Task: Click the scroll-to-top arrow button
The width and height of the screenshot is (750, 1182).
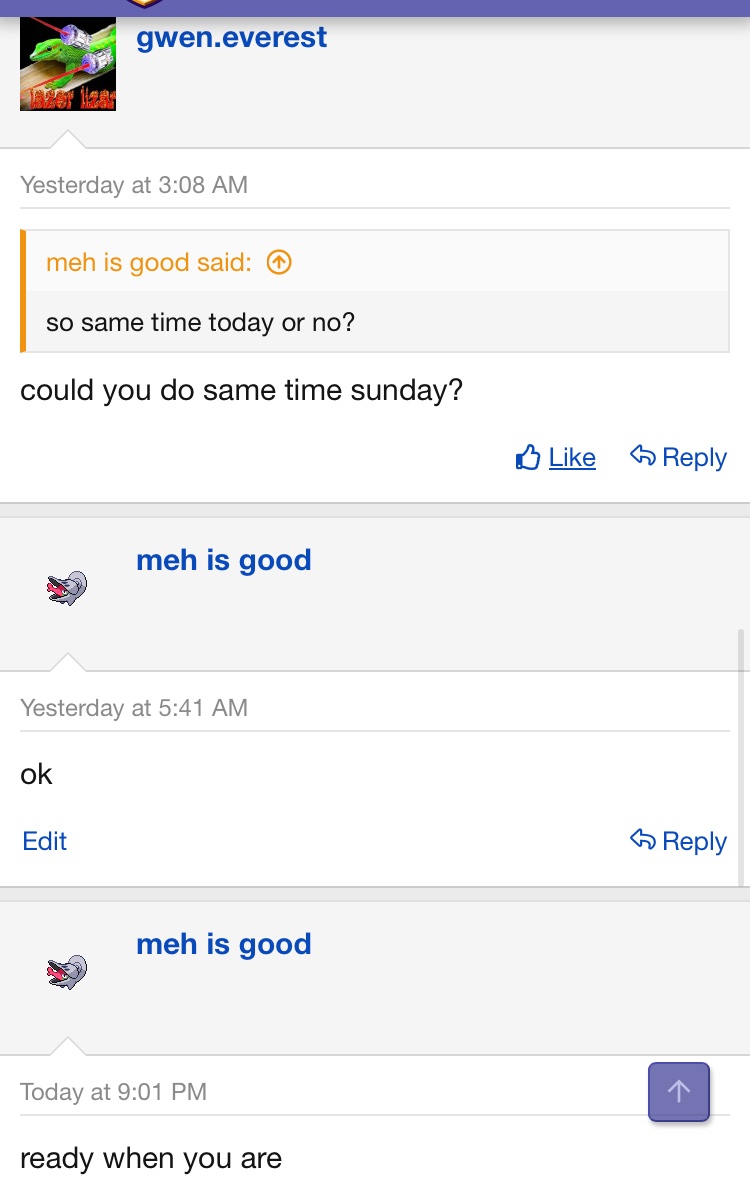Action: tap(678, 1091)
